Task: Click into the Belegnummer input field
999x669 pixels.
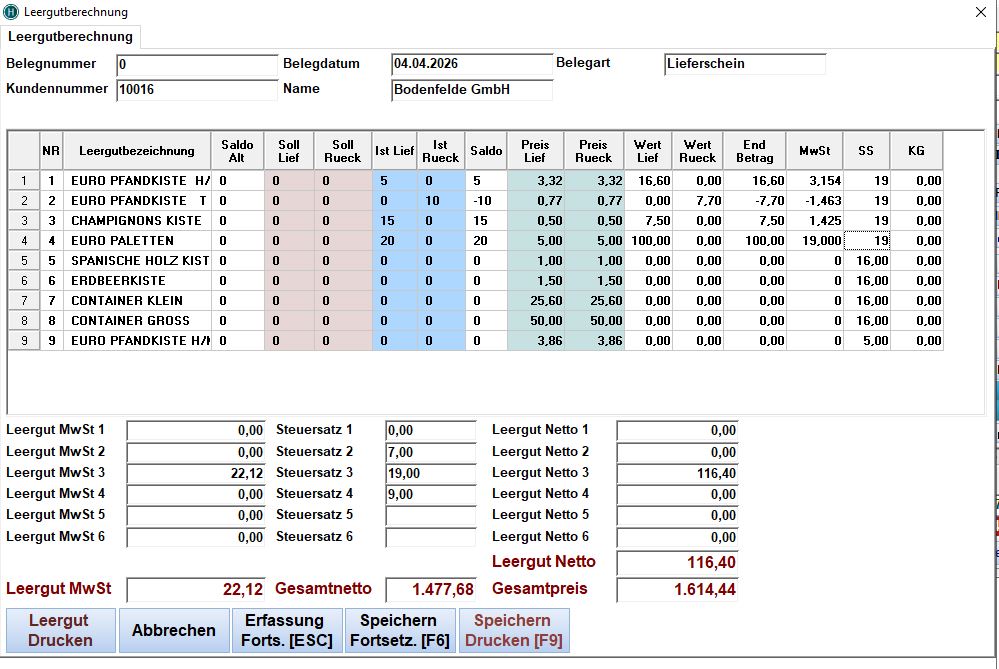Action: 197,65
